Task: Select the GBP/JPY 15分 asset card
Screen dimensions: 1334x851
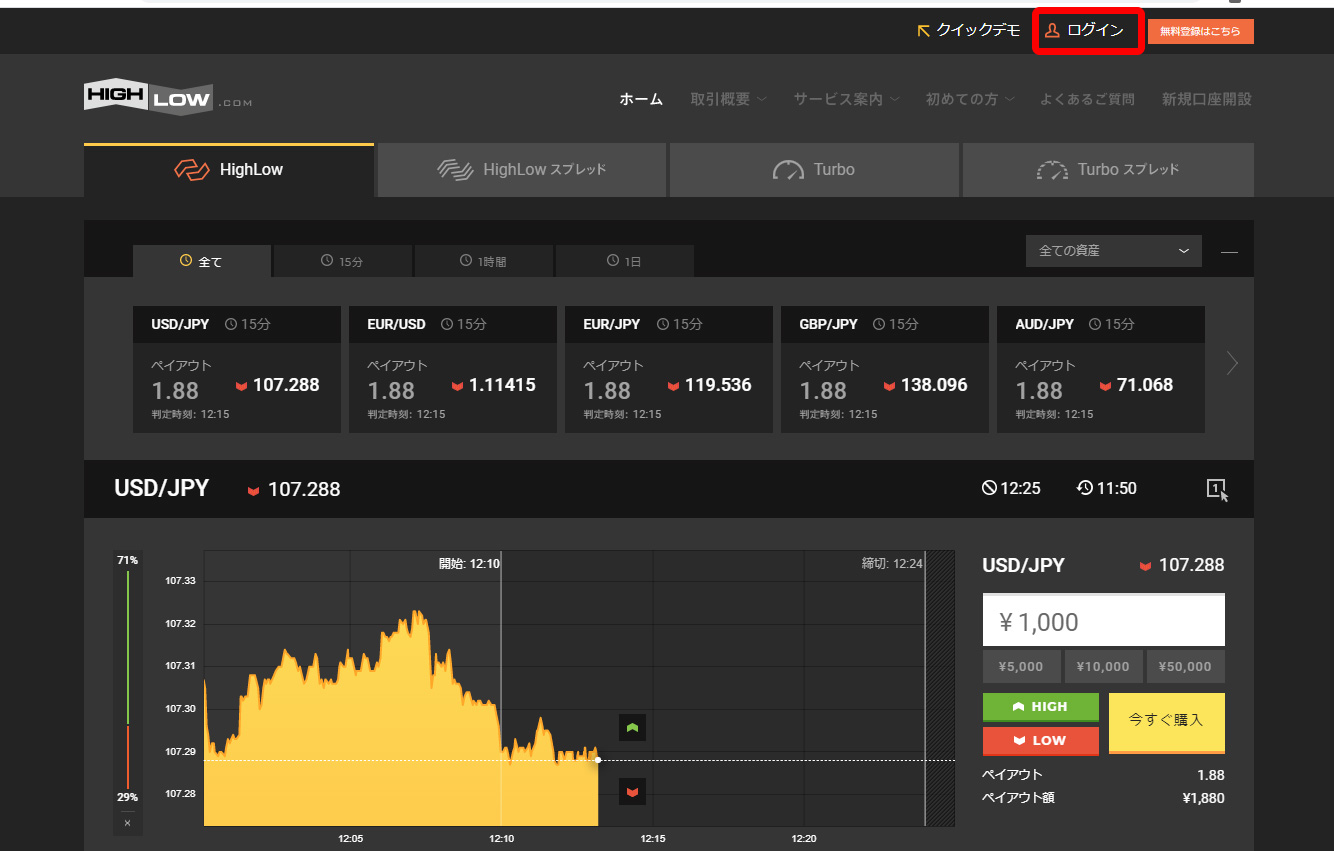Action: pos(885,369)
